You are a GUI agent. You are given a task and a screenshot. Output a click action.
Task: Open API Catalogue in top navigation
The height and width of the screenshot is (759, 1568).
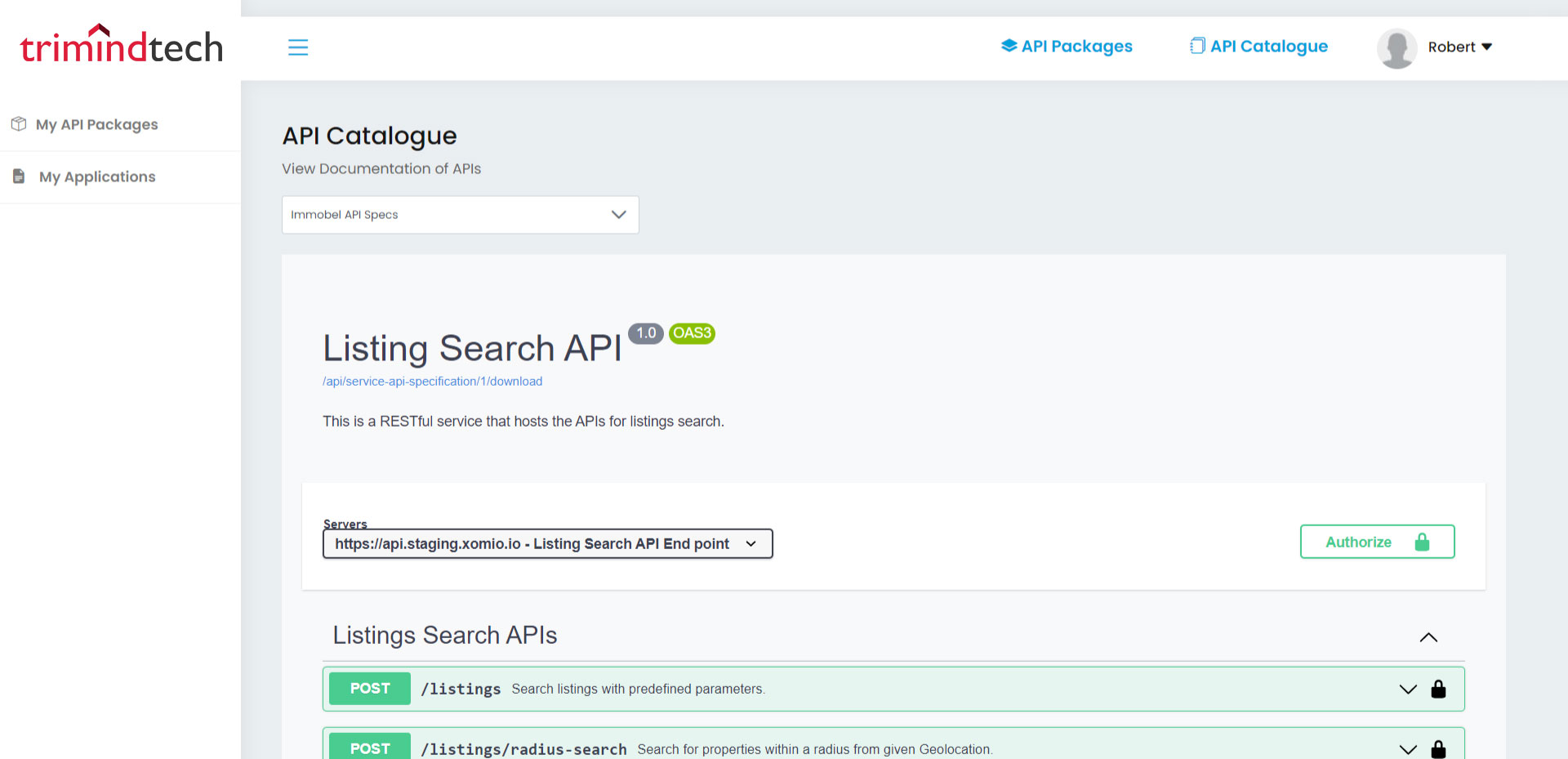(1258, 46)
